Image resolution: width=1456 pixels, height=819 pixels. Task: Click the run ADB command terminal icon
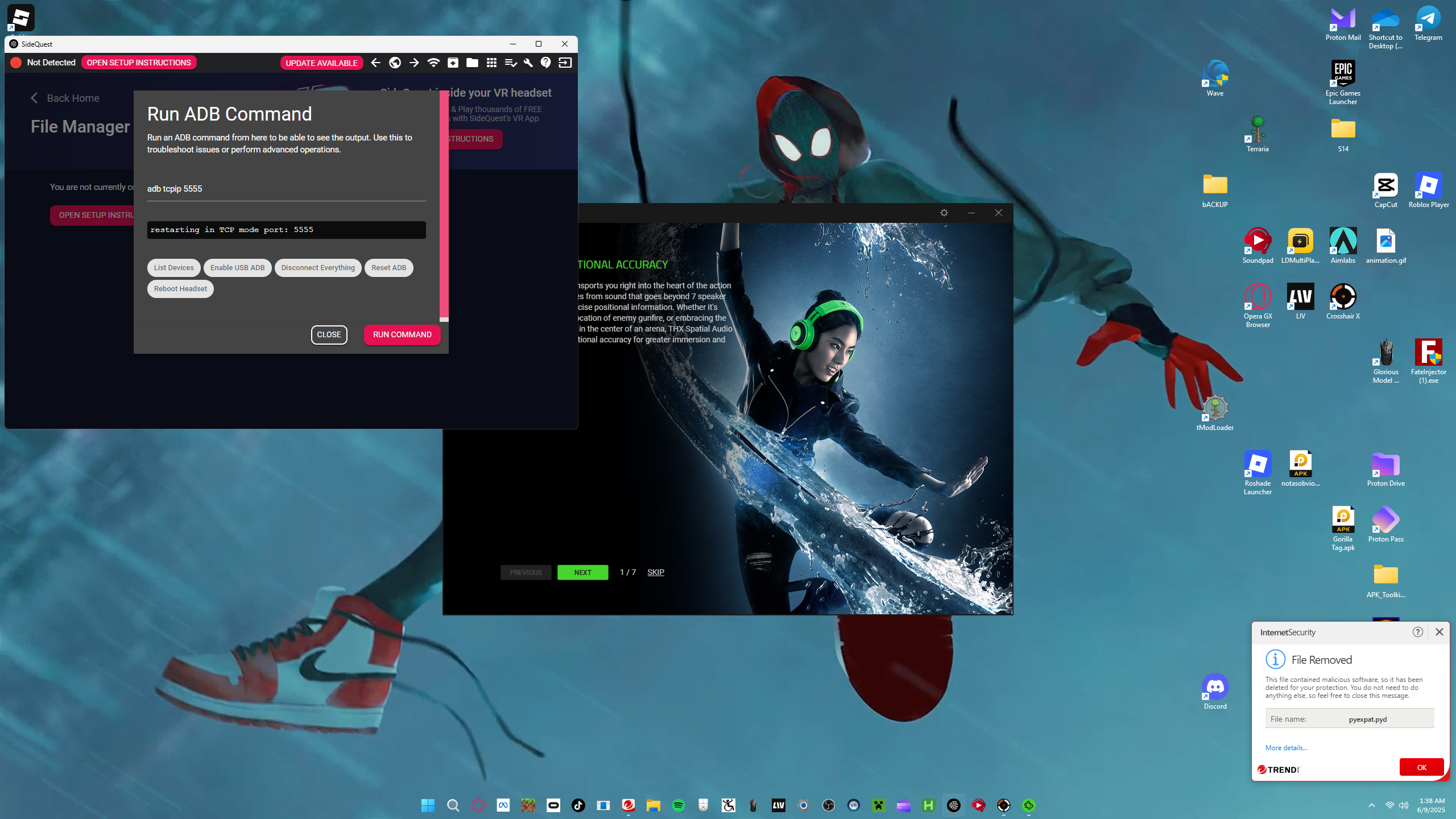click(x=565, y=63)
